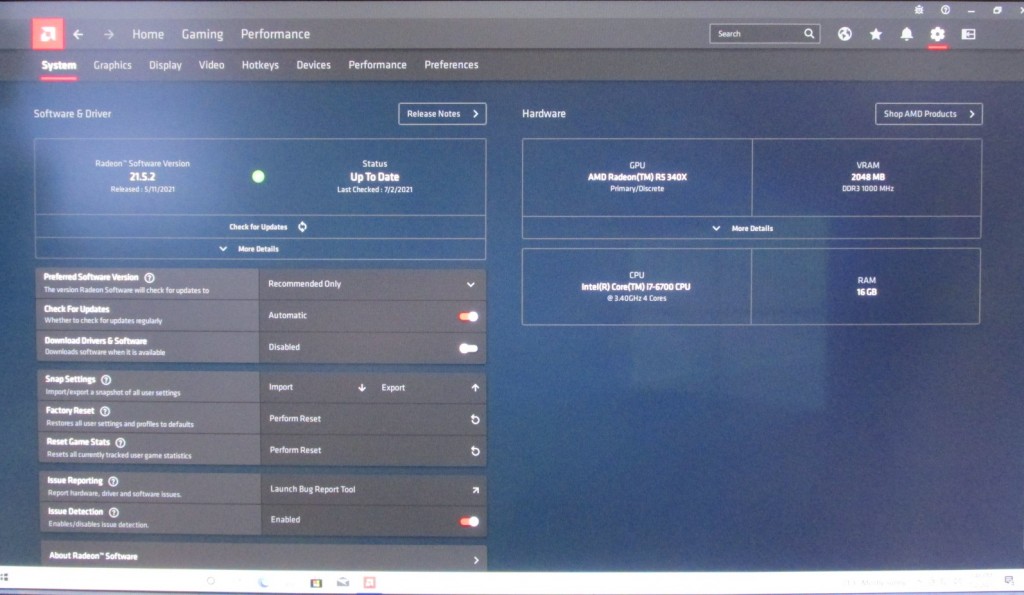Screen dimensions: 1024x595
Task: Click the AMD logo icon
Action: pyautogui.click(x=48, y=34)
